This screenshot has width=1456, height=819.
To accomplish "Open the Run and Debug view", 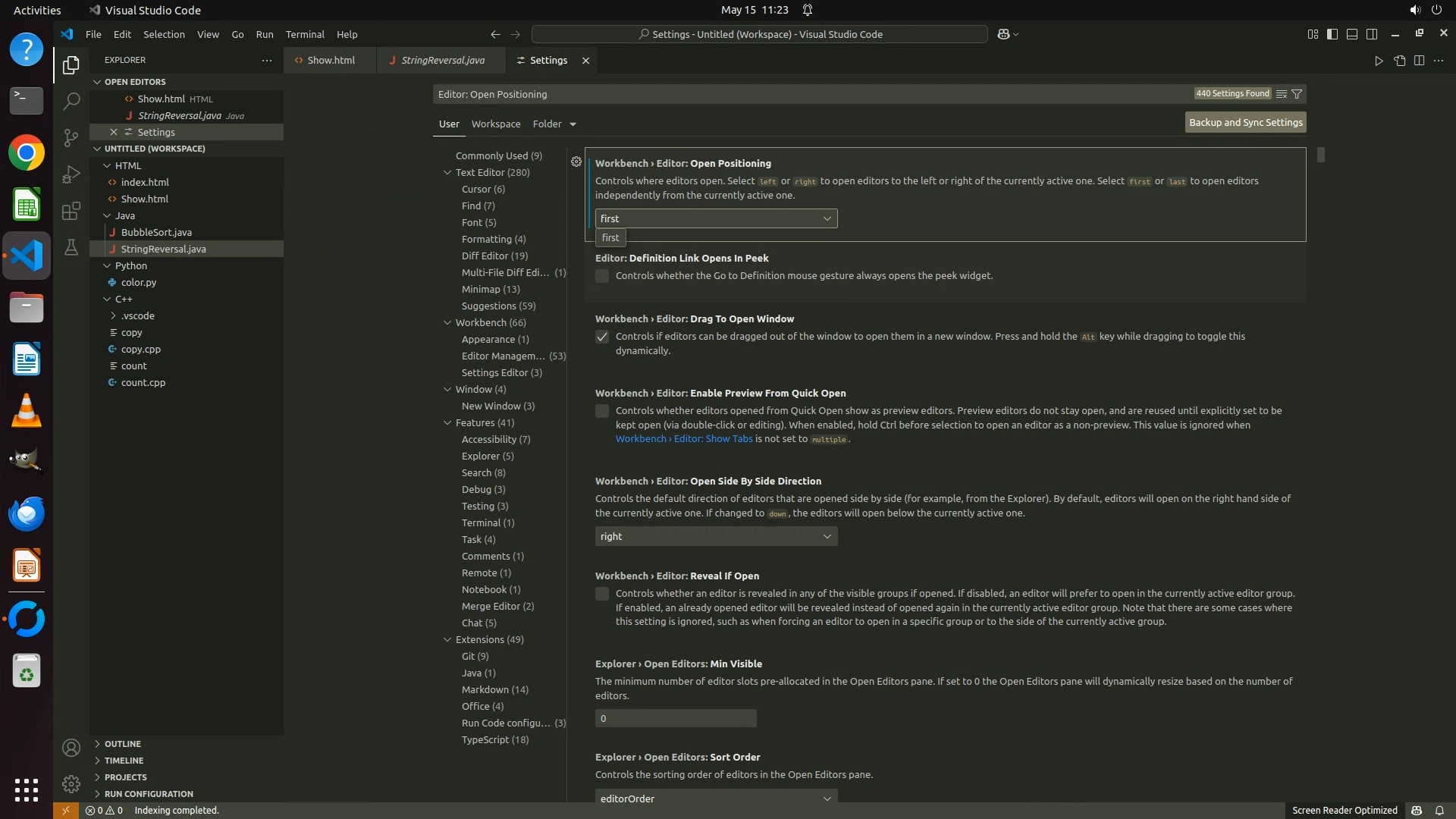I will pos(71,174).
